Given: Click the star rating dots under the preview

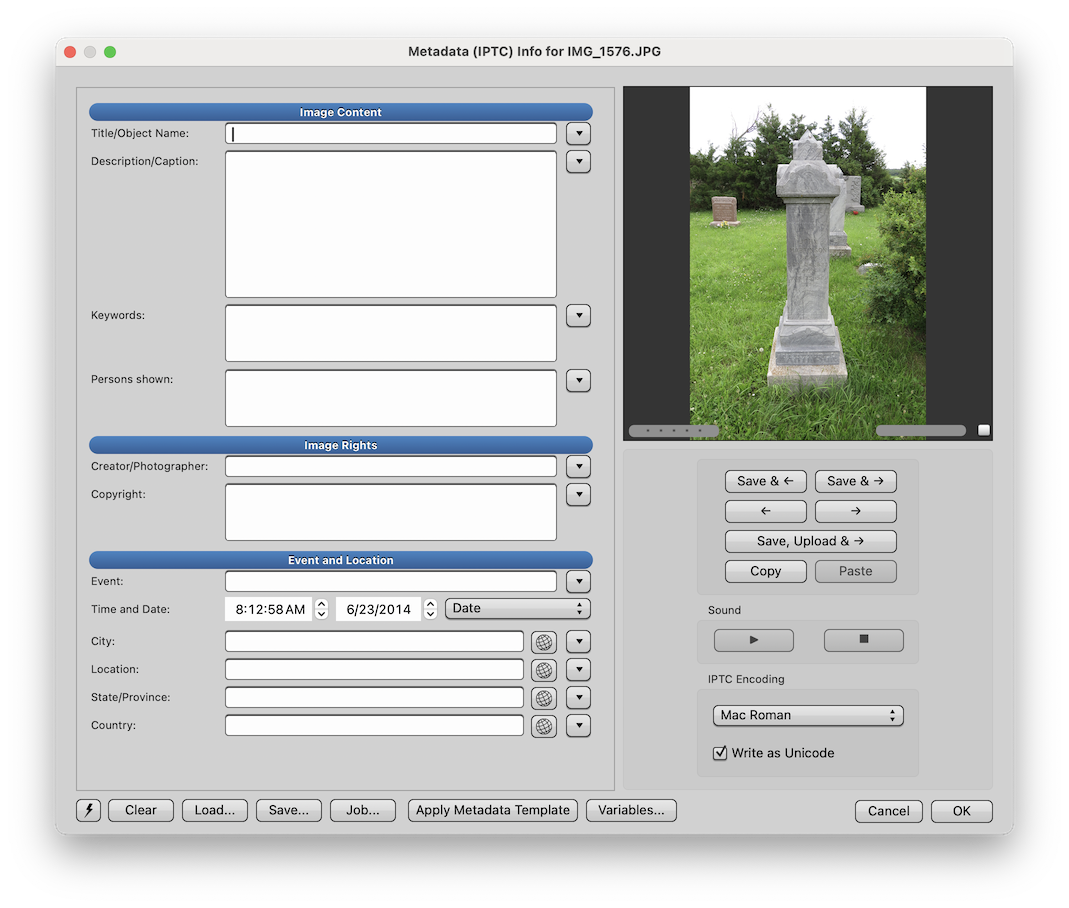Looking at the screenshot, I should tap(673, 431).
